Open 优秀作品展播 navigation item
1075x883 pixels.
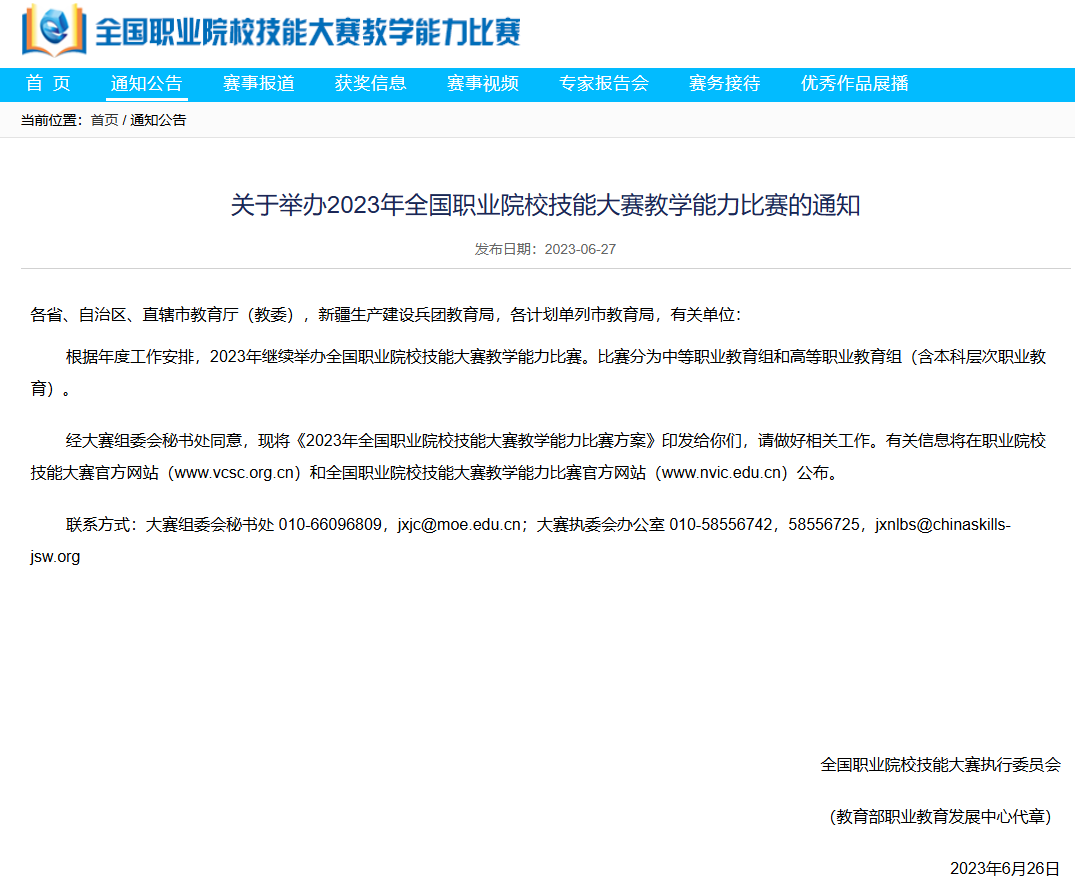(x=854, y=84)
